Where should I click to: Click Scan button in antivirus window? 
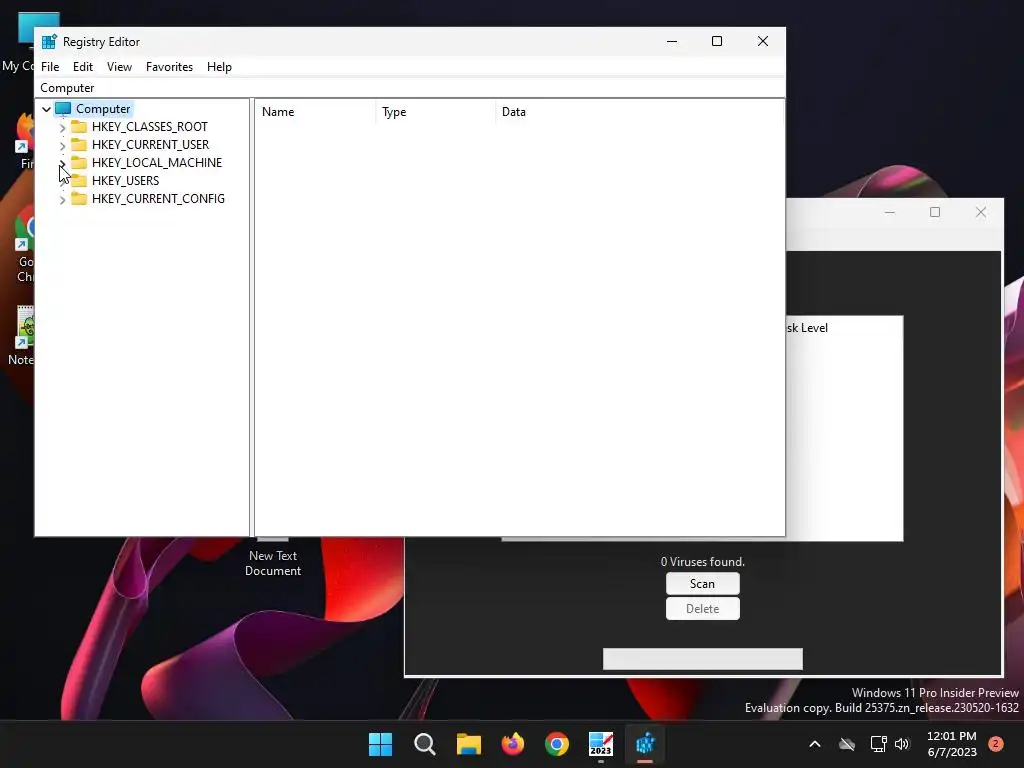(x=703, y=584)
